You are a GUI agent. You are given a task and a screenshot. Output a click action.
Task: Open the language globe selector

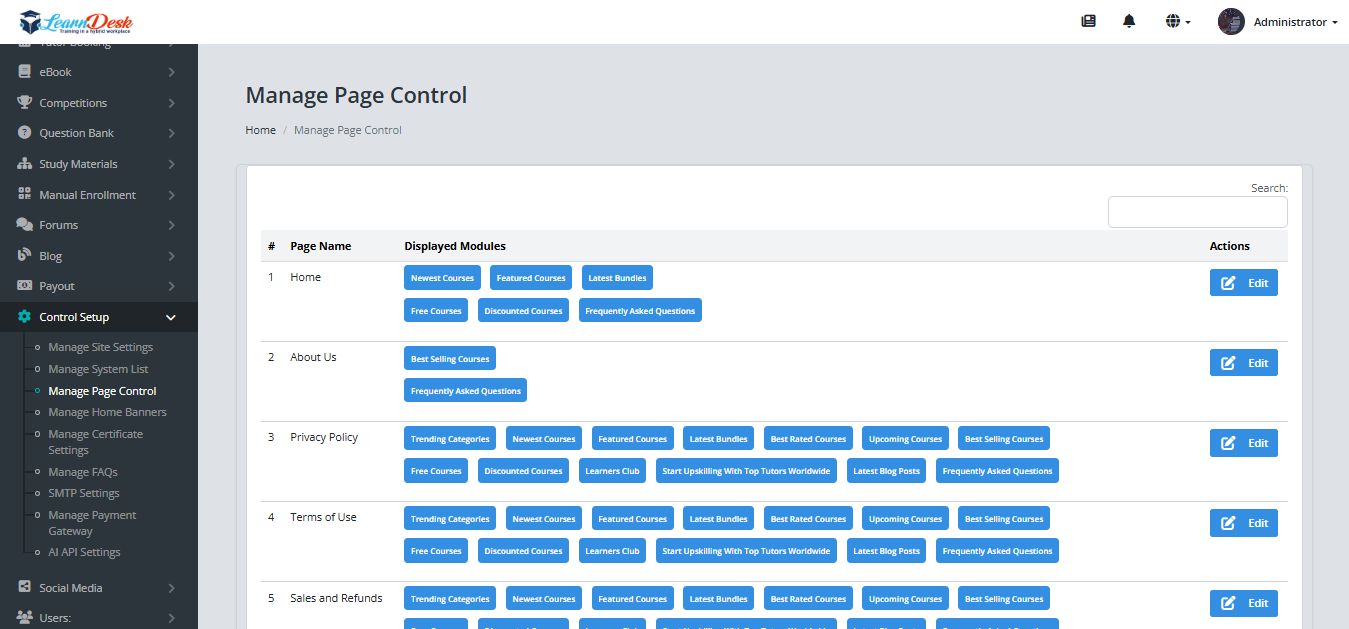1178,21
